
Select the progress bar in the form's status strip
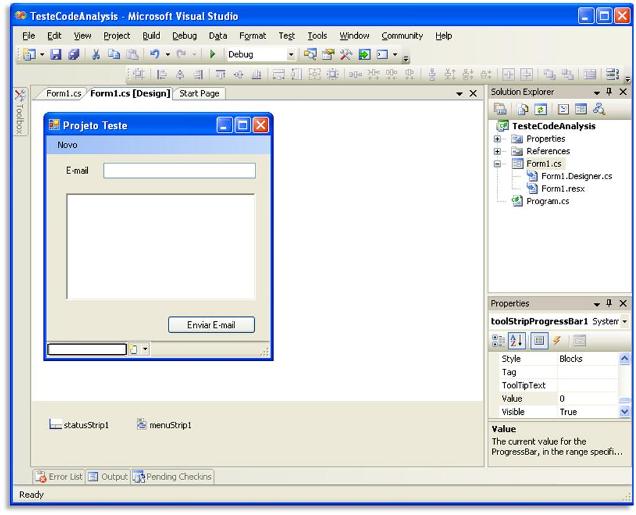click(x=85, y=349)
